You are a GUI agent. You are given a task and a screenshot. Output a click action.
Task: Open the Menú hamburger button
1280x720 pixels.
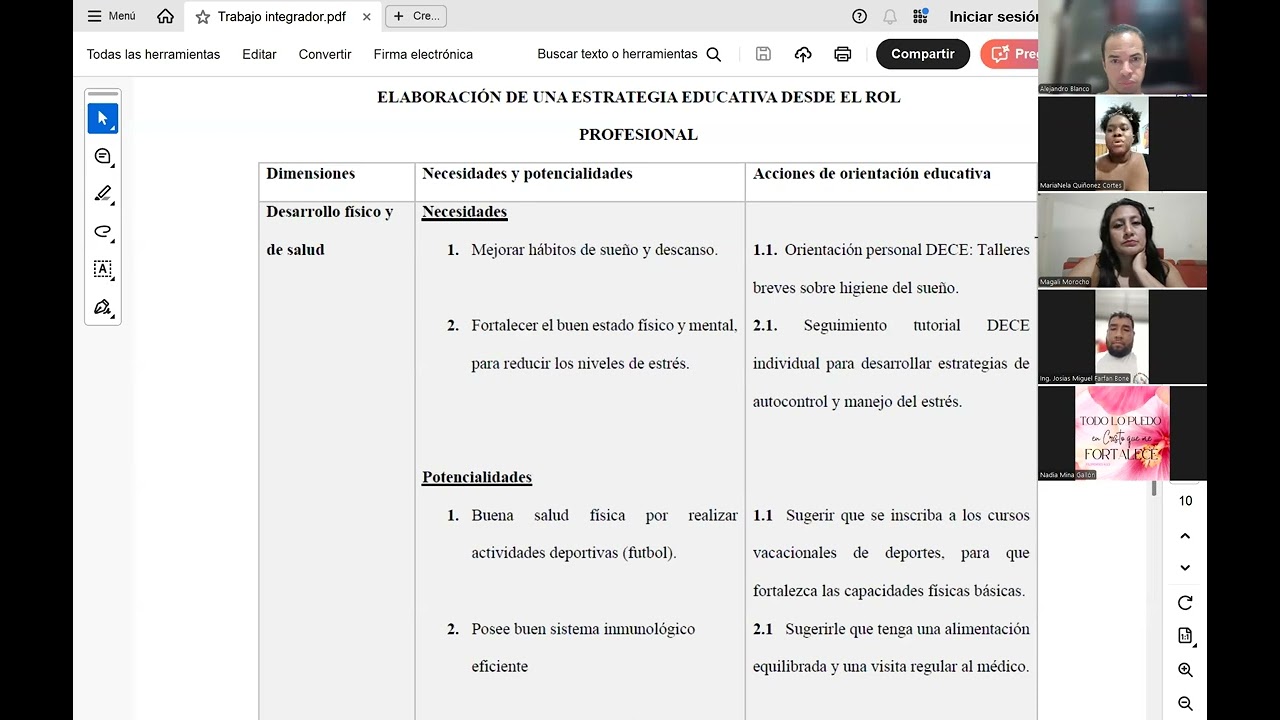[111, 16]
